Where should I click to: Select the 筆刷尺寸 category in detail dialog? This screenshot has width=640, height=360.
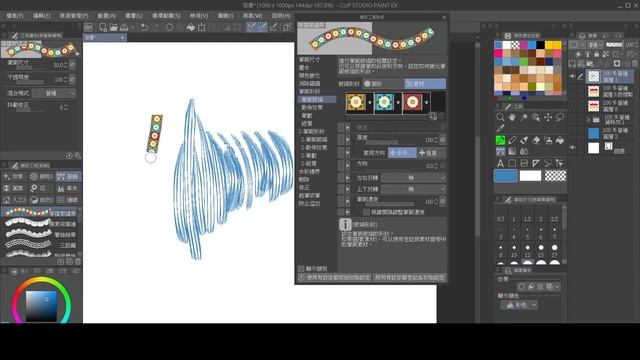click(x=309, y=60)
